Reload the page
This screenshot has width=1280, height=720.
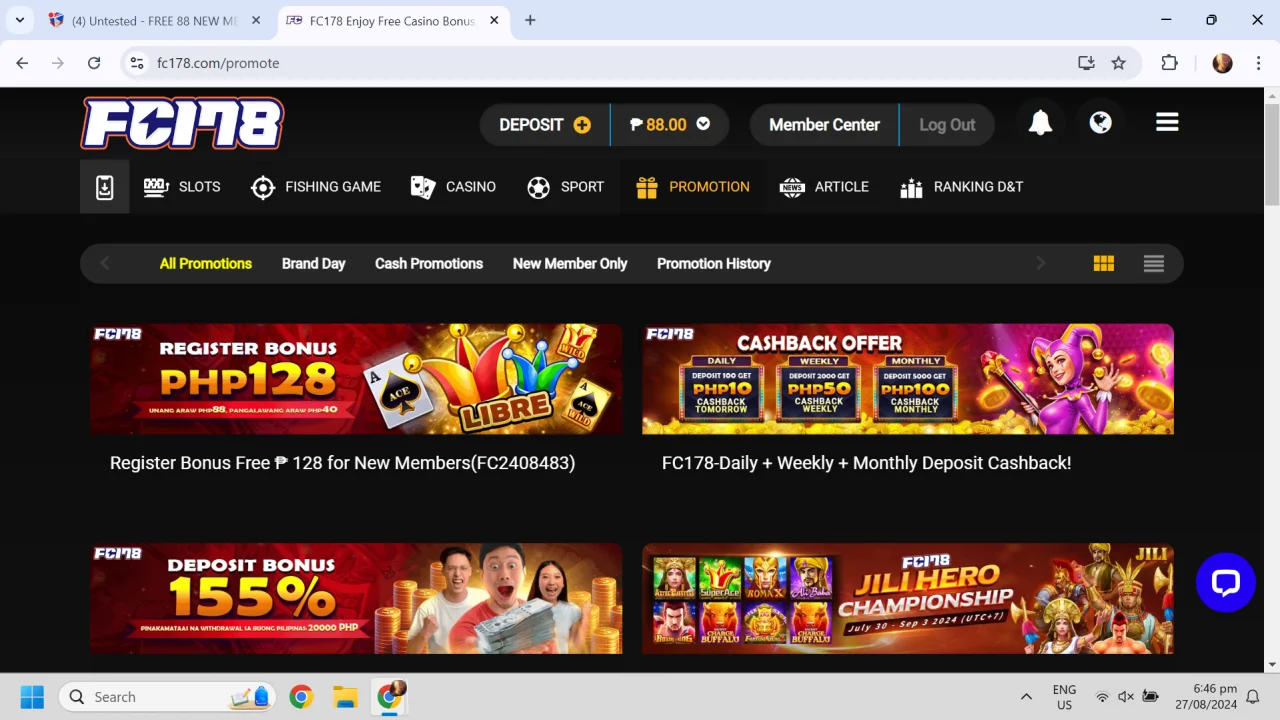(94, 63)
